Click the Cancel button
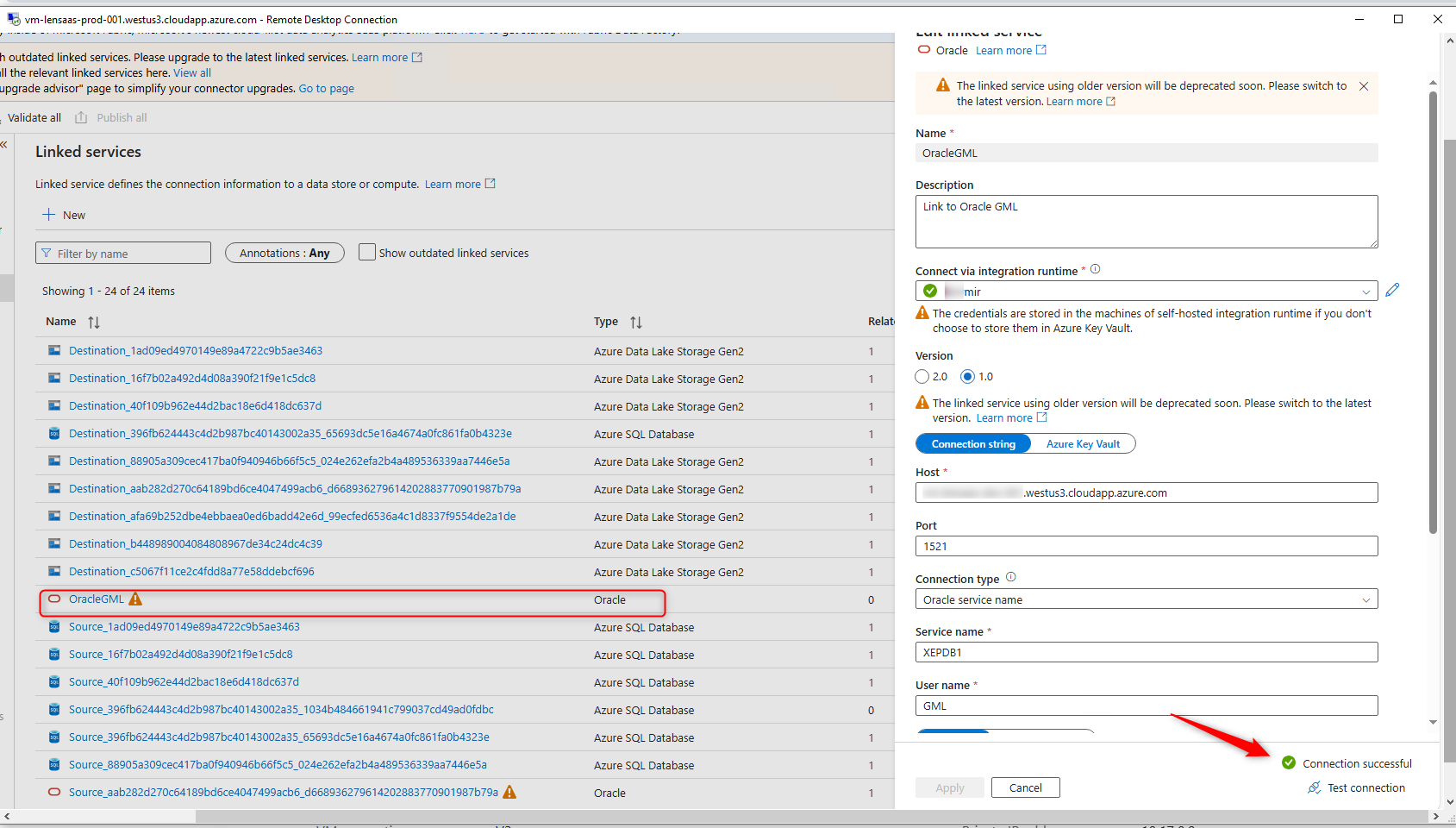 pos(1026,787)
